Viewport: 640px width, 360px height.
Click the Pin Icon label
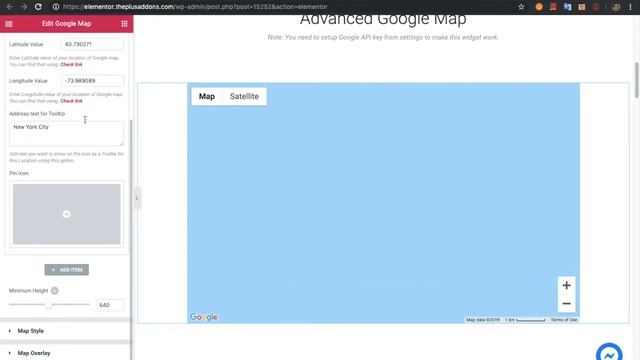pos(19,173)
